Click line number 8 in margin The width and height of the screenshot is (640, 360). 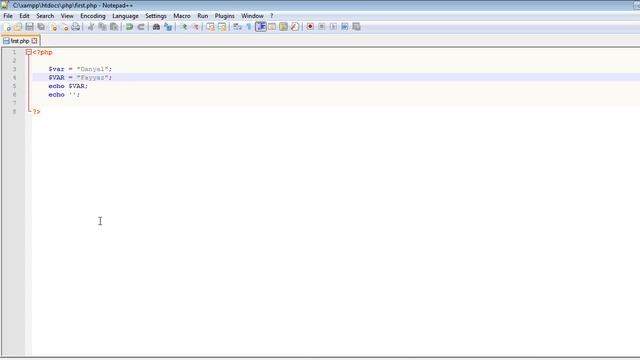tap(14, 111)
